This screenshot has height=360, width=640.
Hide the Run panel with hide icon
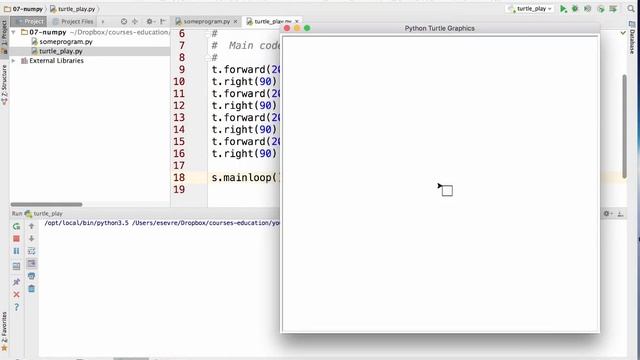620,213
